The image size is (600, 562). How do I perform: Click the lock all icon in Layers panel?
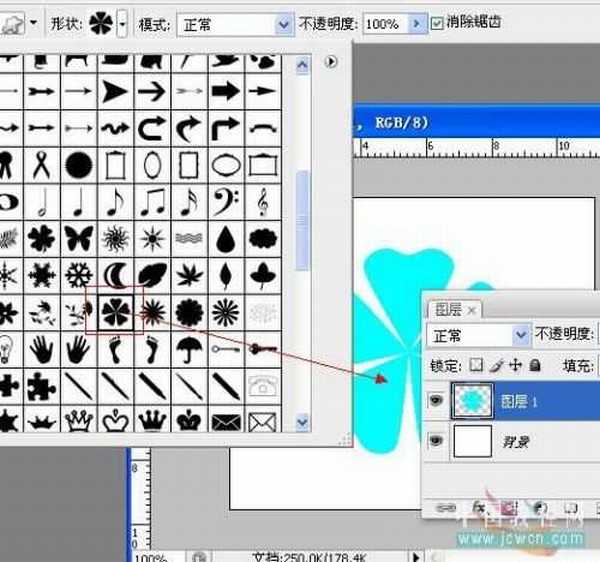pos(534,366)
